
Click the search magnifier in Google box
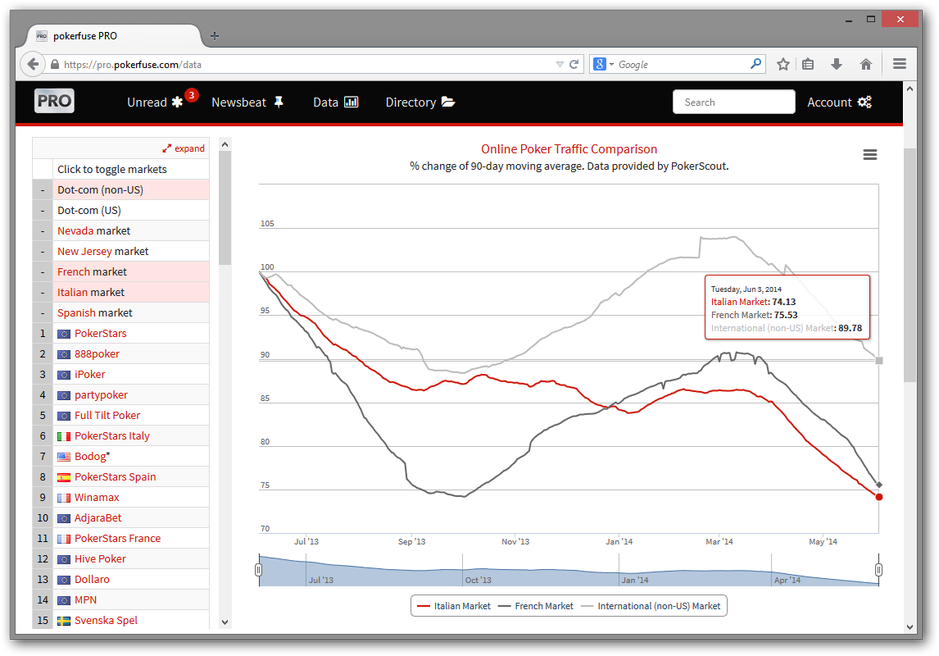point(756,64)
